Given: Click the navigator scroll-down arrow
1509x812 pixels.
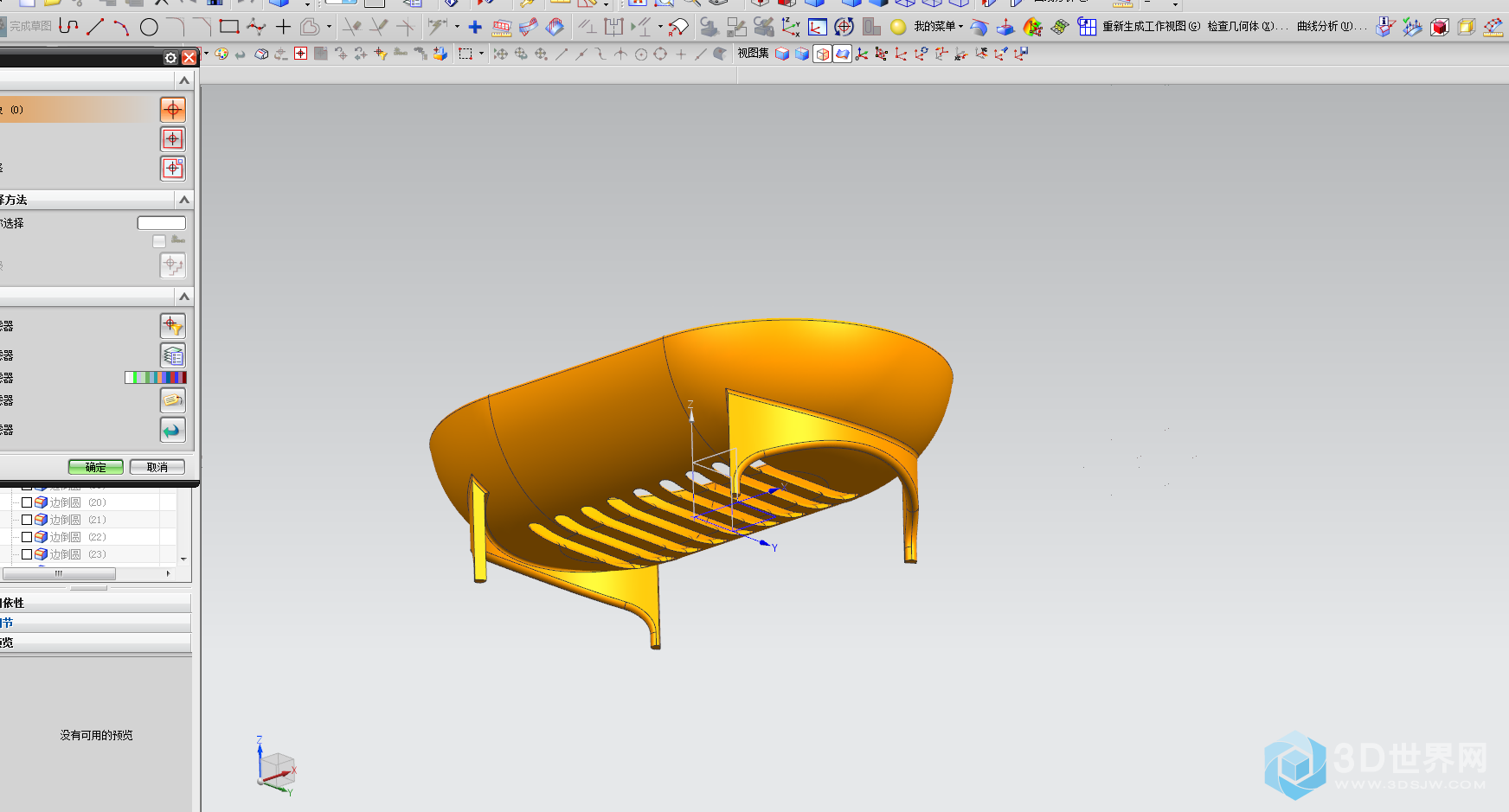Looking at the screenshot, I should (x=183, y=559).
